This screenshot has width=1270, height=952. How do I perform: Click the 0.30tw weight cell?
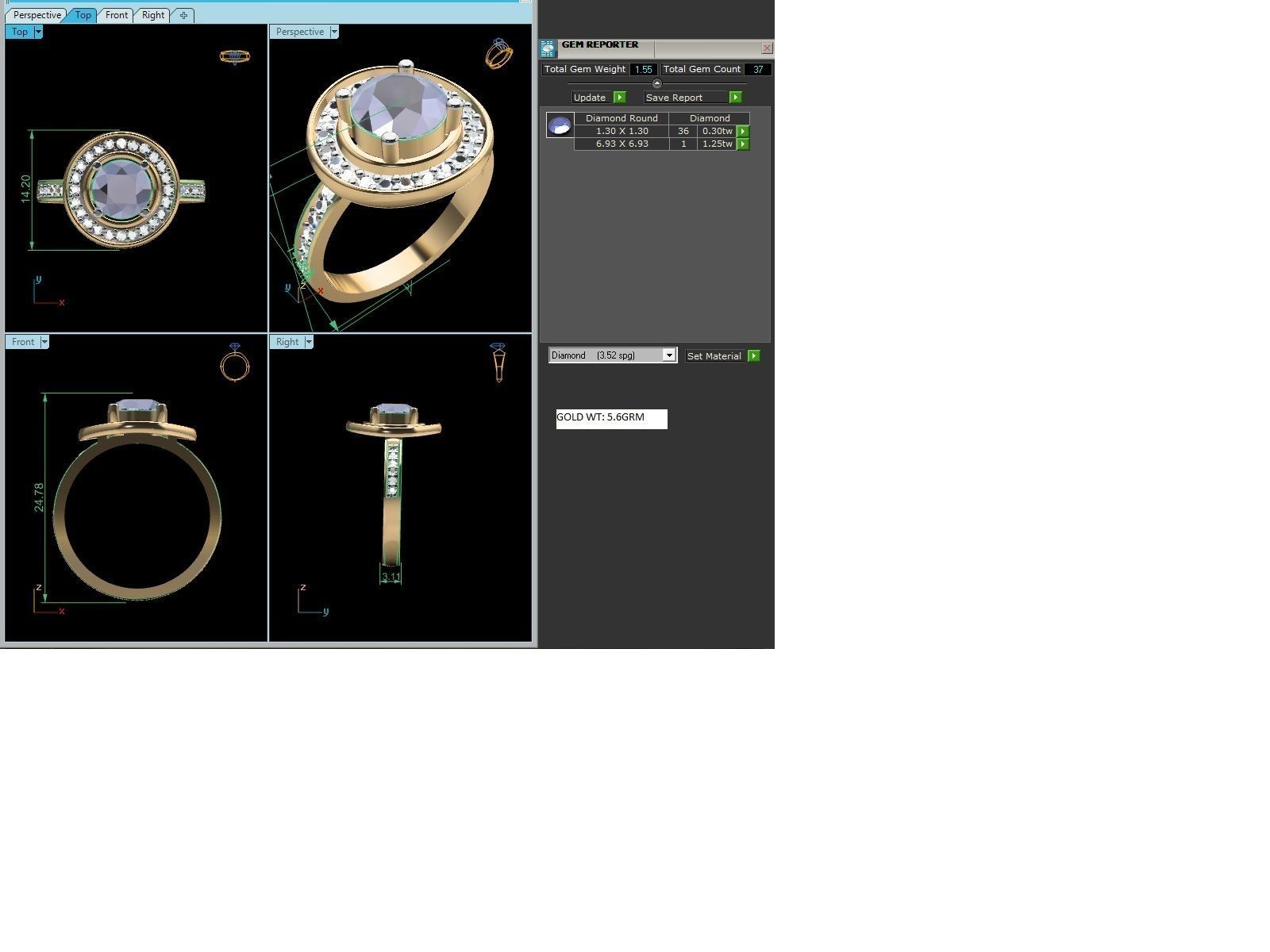pyautogui.click(x=717, y=132)
